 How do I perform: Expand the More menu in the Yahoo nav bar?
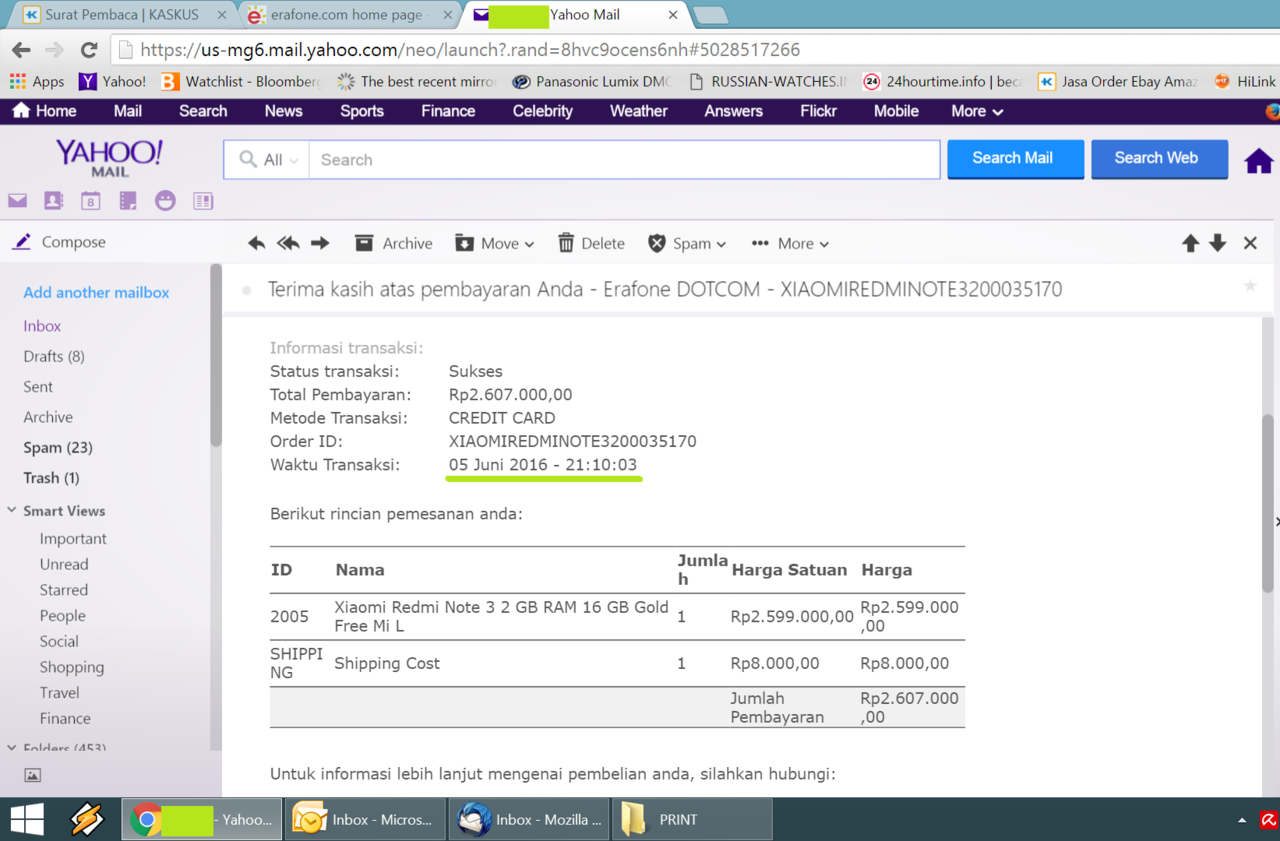(x=977, y=111)
